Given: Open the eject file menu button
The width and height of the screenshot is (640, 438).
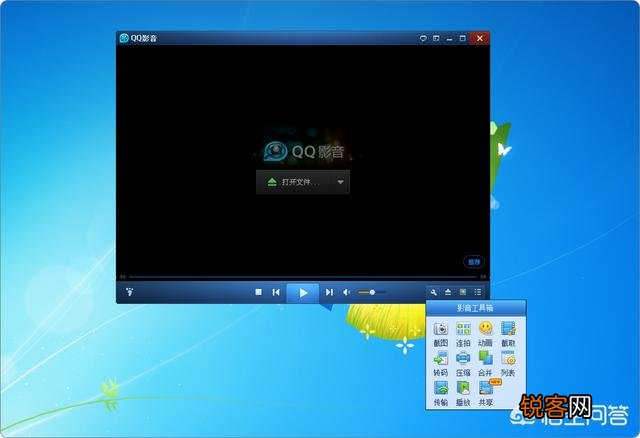Looking at the screenshot, I should [x=449, y=292].
